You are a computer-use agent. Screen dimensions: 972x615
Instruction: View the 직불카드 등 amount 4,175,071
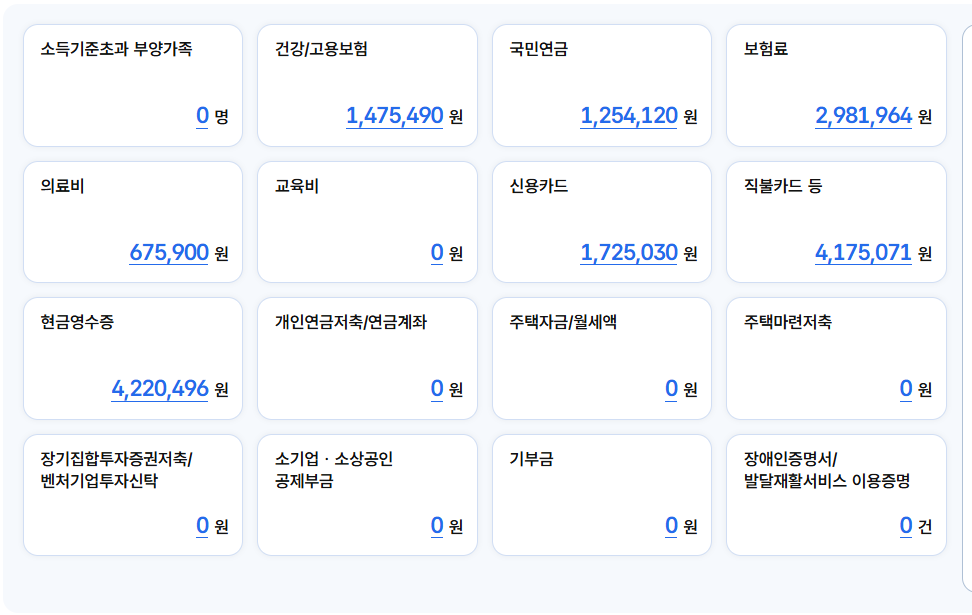pyautogui.click(x=863, y=253)
